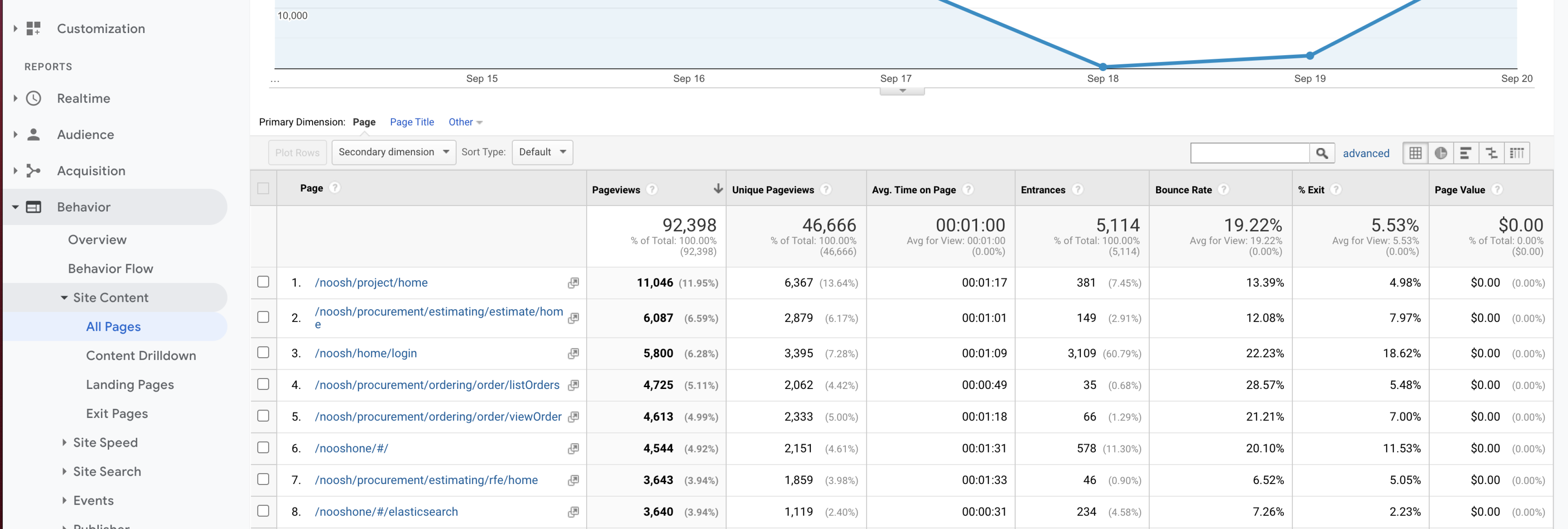Check the /noosh/home/login row checkbox
Image resolution: width=1568 pixels, height=529 pixels.
pyautogui.click(x=263, y=352)
